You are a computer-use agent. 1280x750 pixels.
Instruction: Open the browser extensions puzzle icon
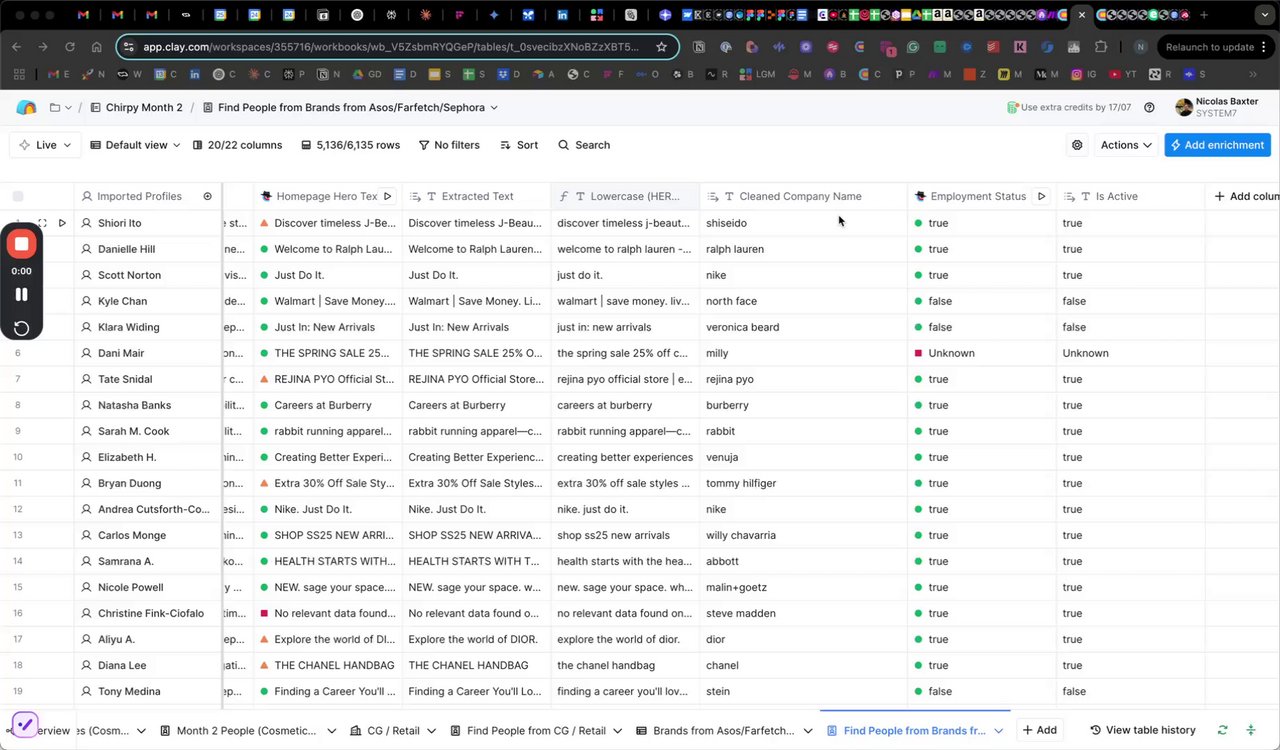(1101, 47)
